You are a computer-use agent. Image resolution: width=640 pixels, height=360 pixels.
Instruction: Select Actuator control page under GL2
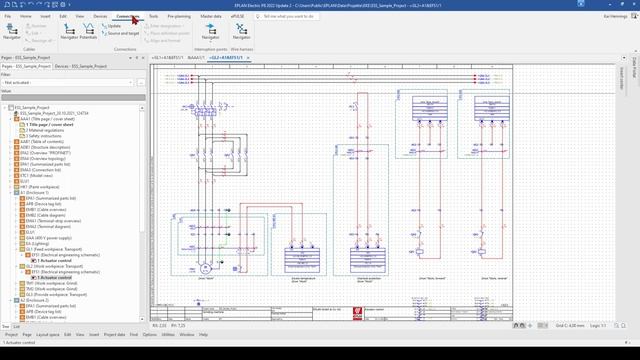[x=54, y=278]
